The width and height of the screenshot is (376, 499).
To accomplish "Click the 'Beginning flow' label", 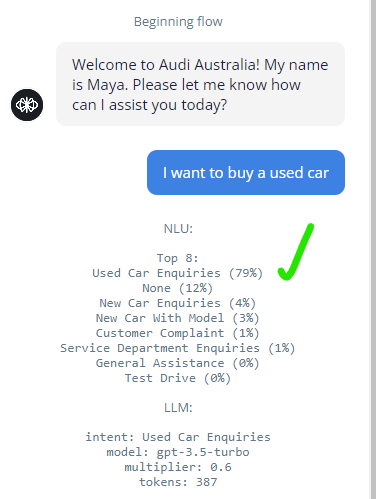I will [x=178, y=22].
